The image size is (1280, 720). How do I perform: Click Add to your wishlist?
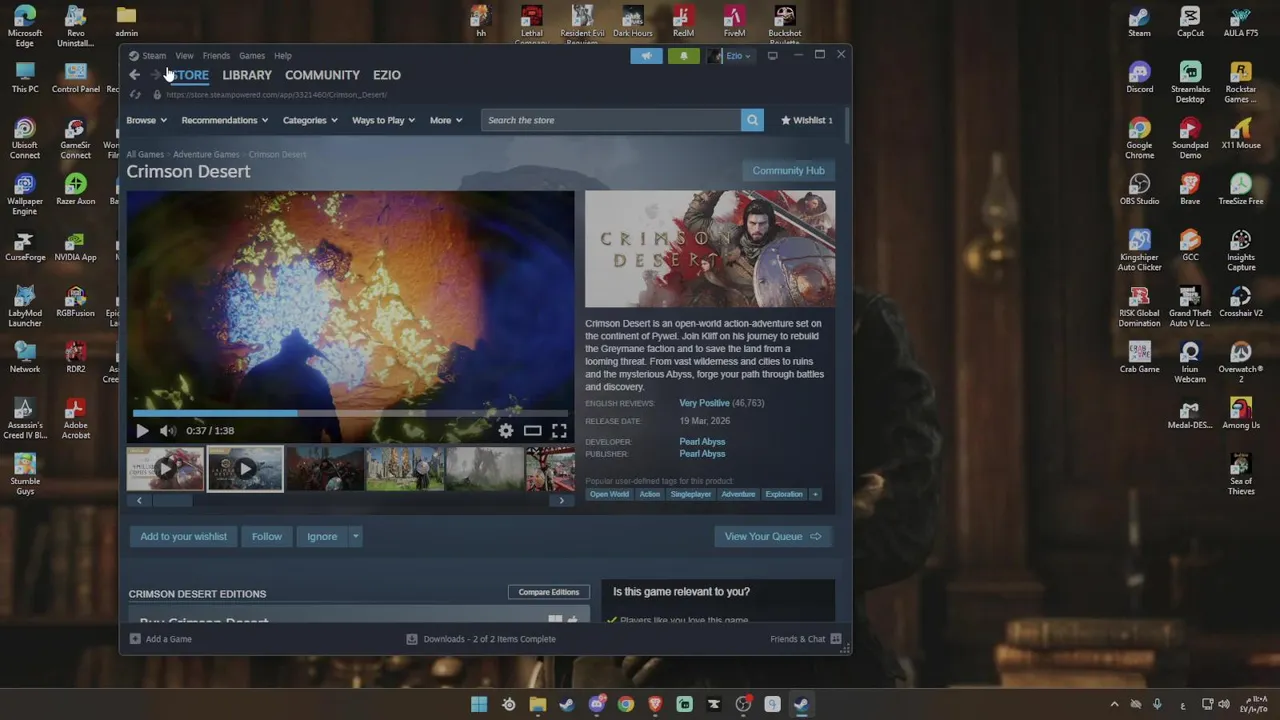point(184,537)
